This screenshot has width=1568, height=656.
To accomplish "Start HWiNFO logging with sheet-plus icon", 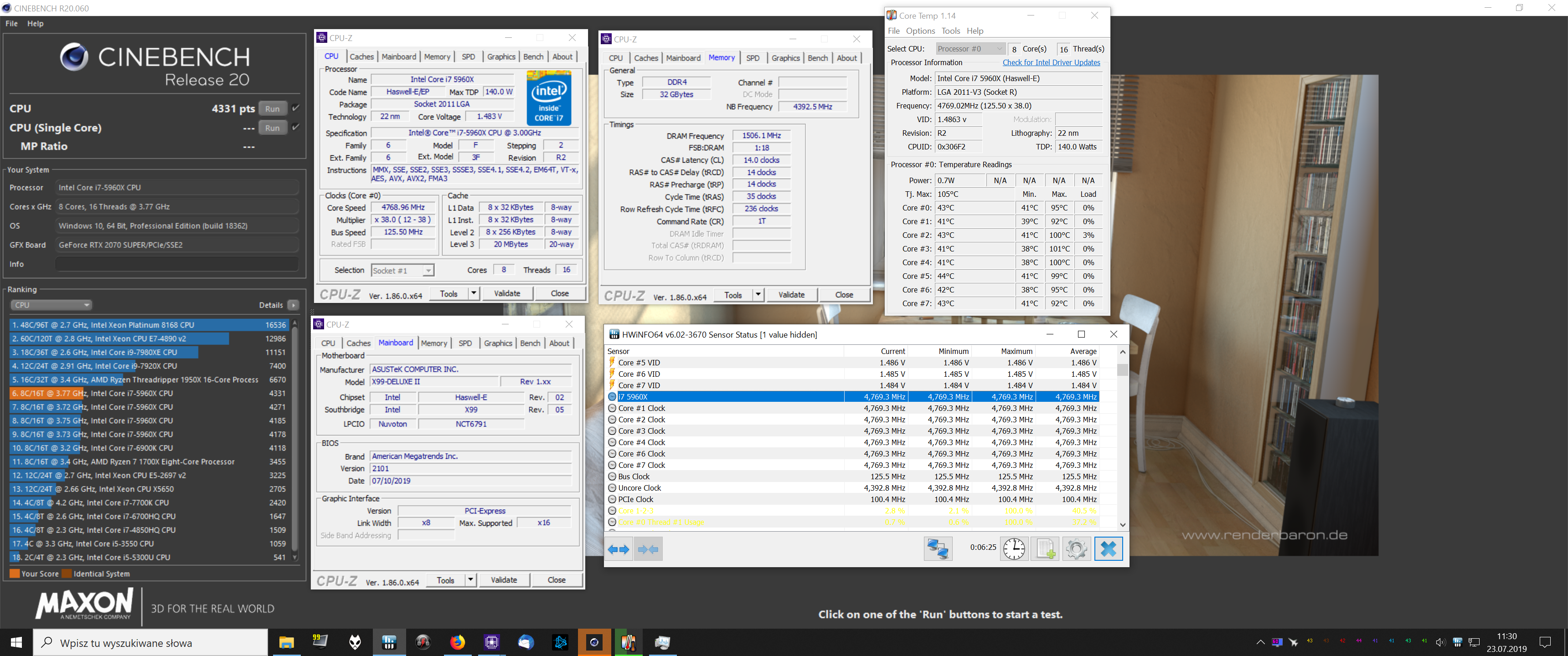I will [1045, 549].
